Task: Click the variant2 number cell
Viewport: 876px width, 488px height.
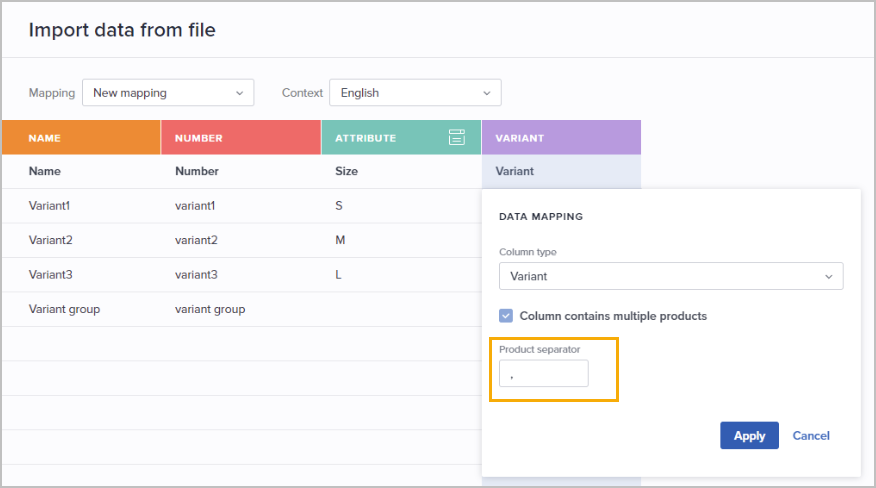Action: point(196,240)
